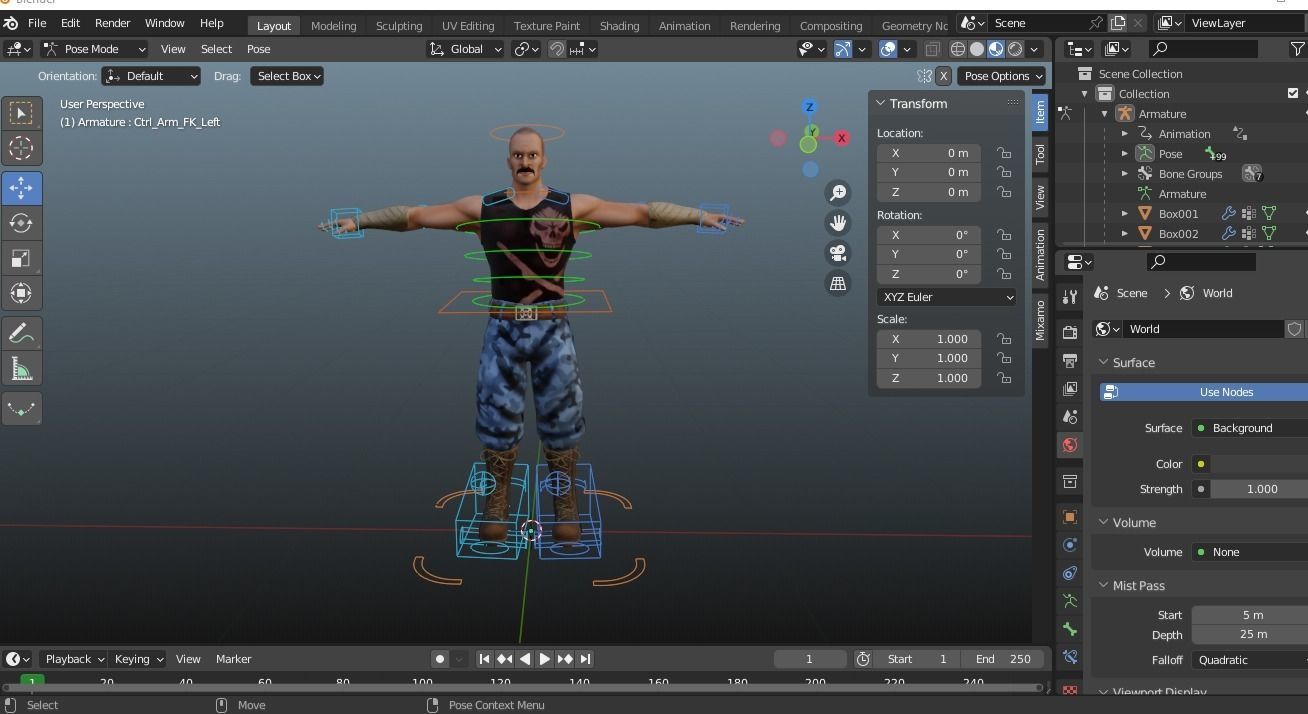Toggle the camera view icon
1308x714 pixels.
coord(838,253)
